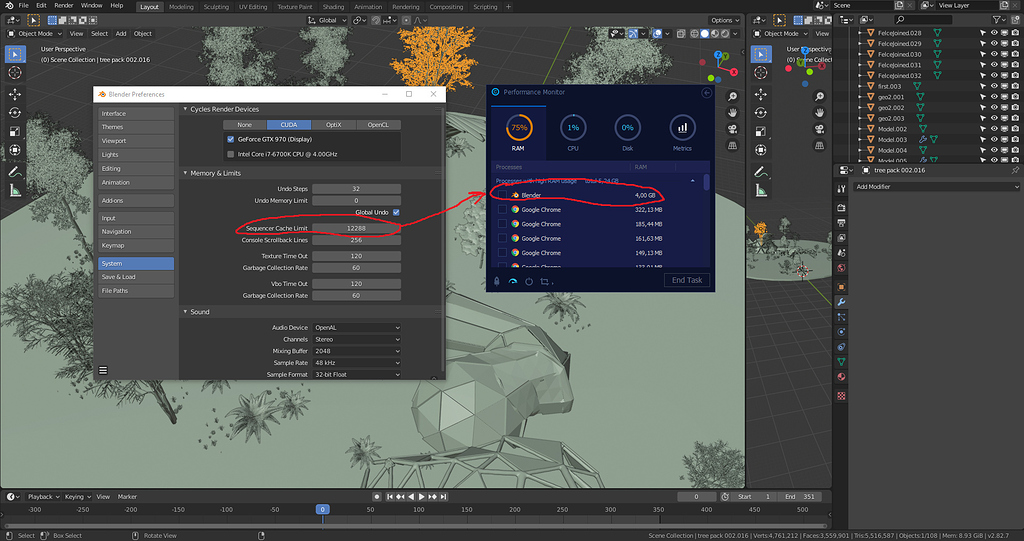Open the Object Mode dropdown in main viewport

[35, 33]
